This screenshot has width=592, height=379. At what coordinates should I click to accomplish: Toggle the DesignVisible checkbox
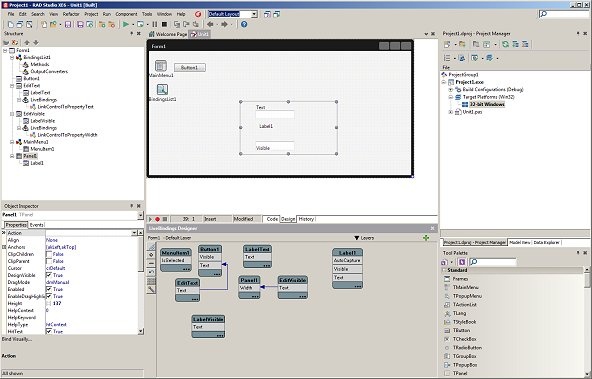coord(49,275)
